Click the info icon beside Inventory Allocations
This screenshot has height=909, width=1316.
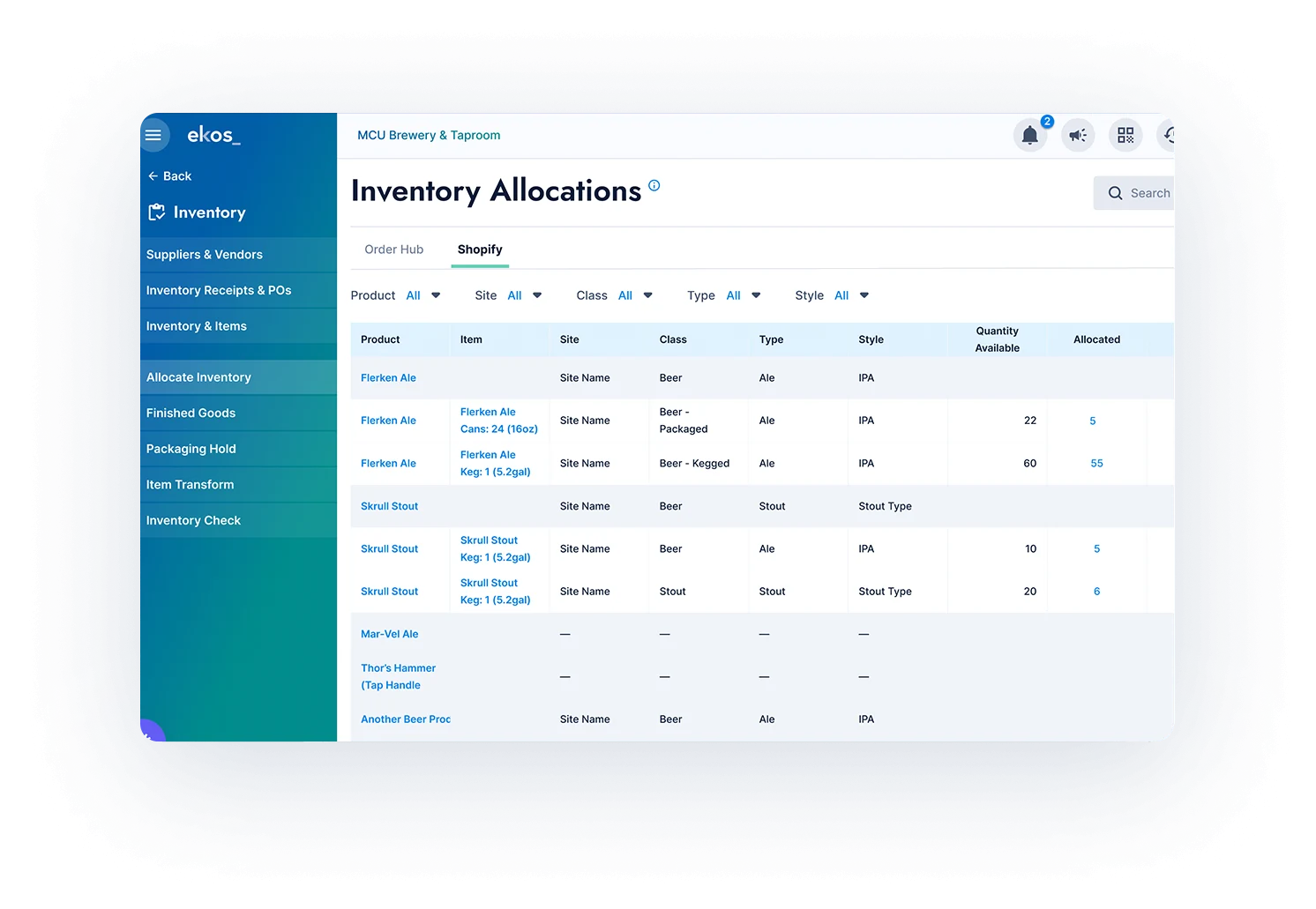(654, 186)
